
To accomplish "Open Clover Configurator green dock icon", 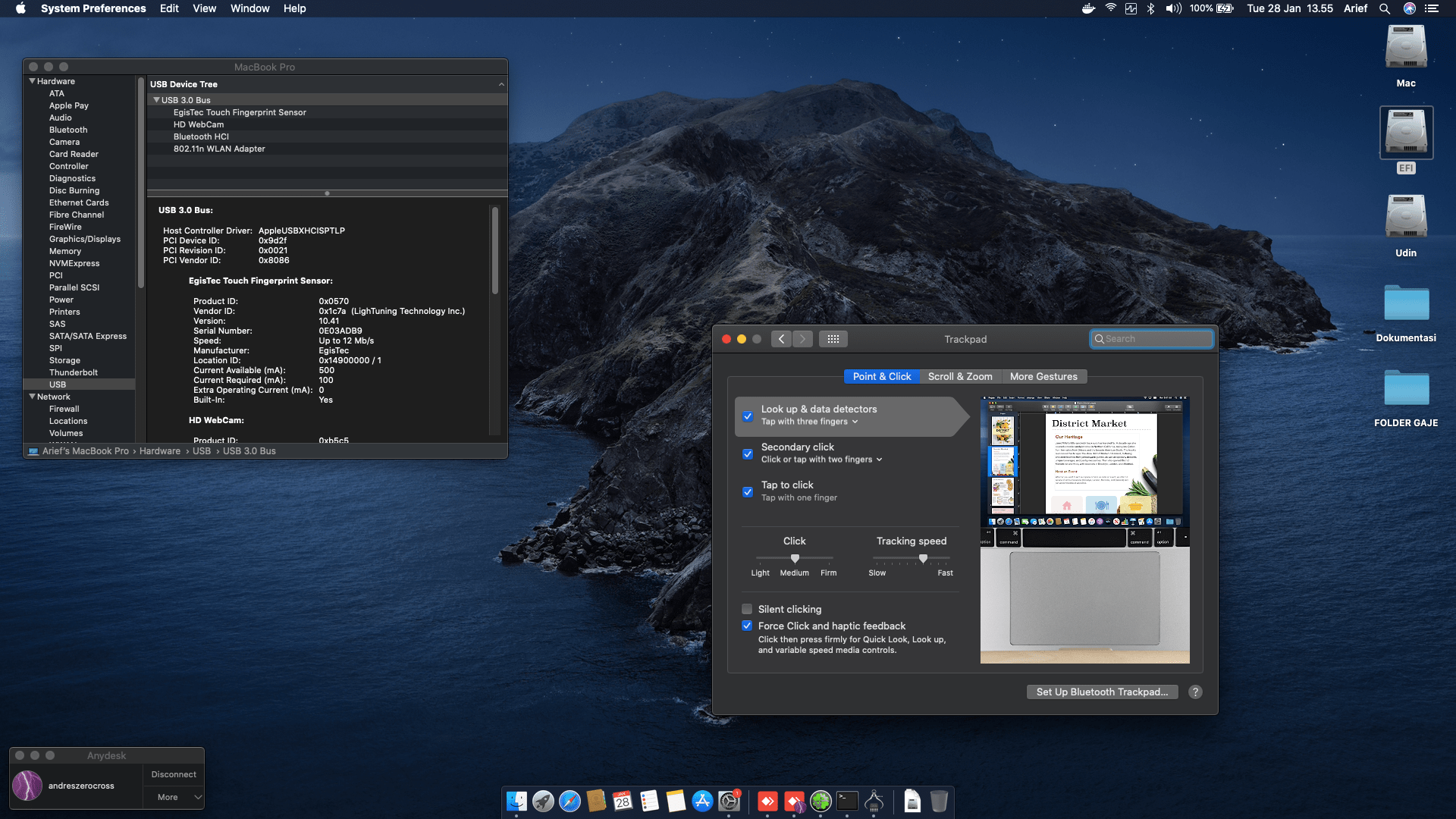I will click(x=821, y=801).
